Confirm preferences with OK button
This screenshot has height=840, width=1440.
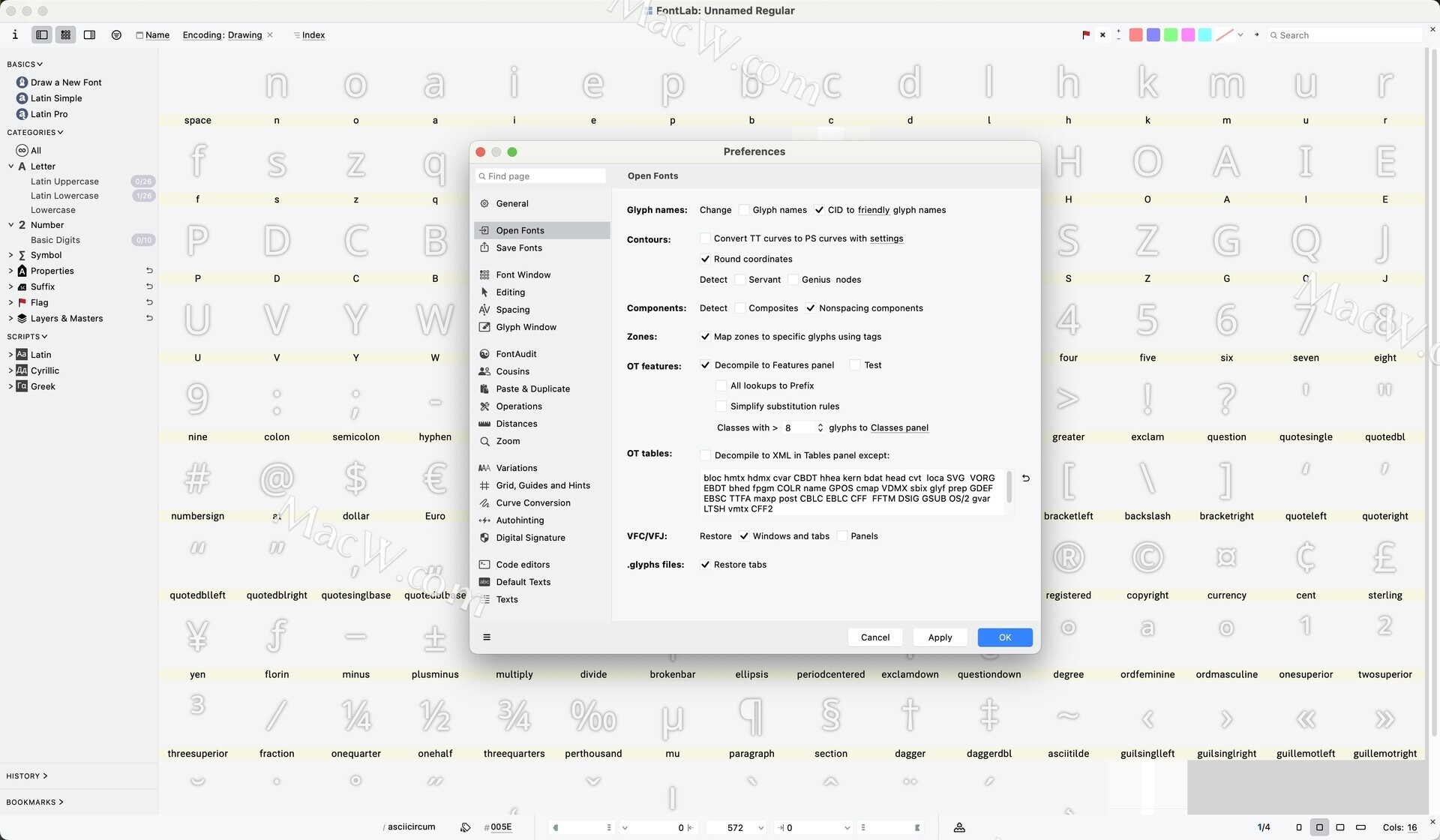tap(1005, 637)
